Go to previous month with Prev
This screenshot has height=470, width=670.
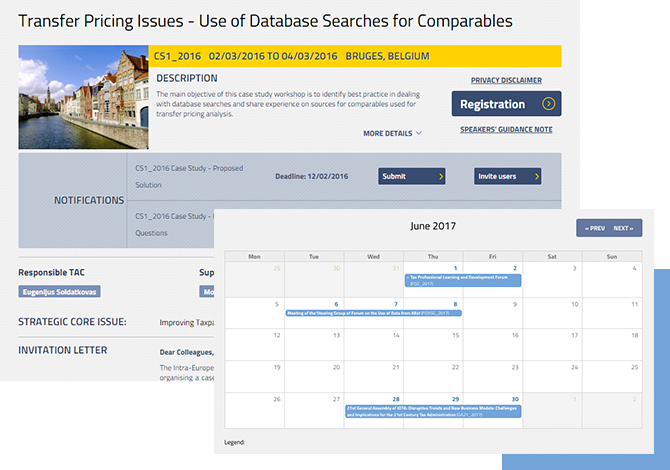coord(595,228)
